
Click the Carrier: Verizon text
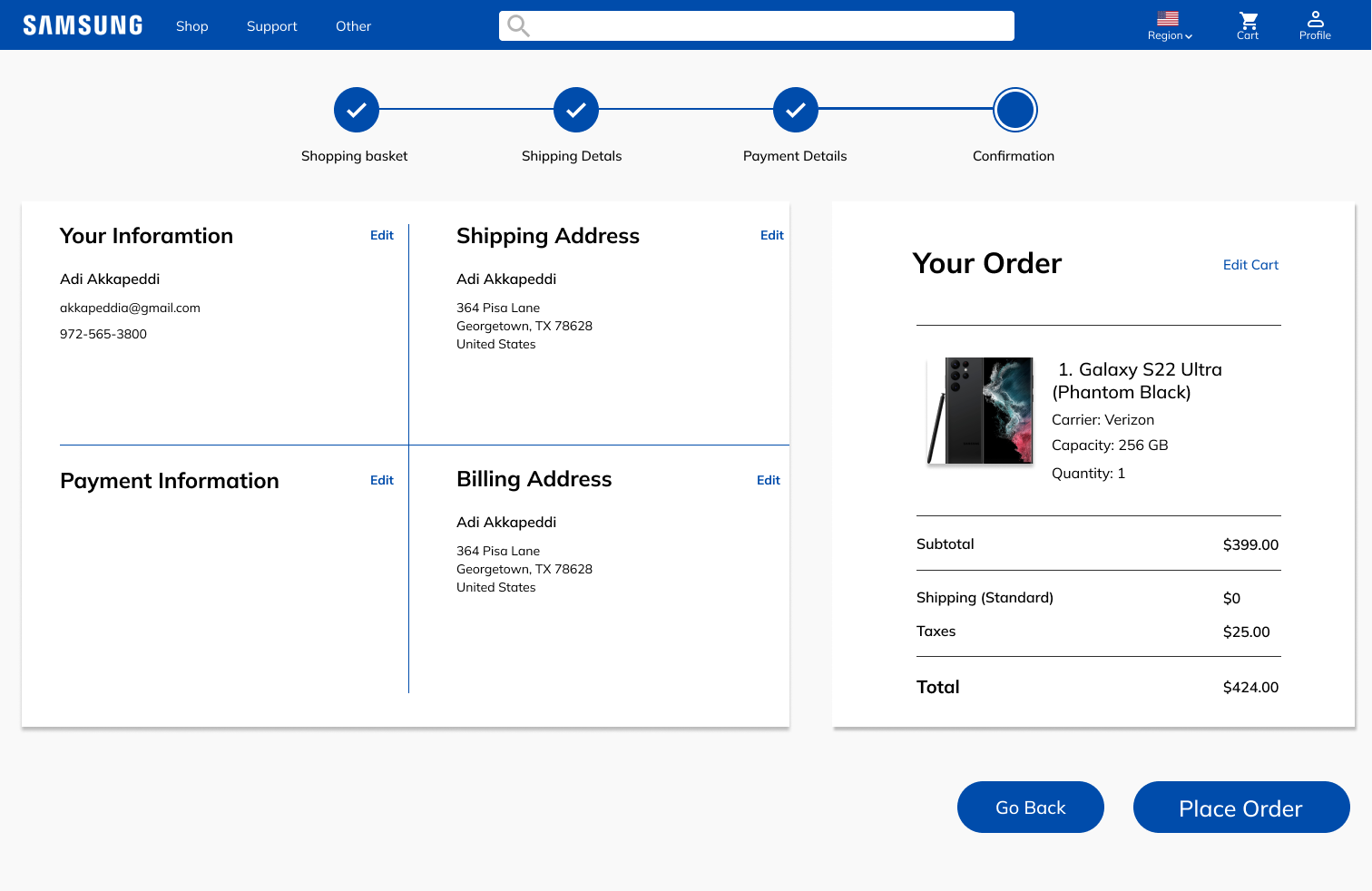point(1102,419)
